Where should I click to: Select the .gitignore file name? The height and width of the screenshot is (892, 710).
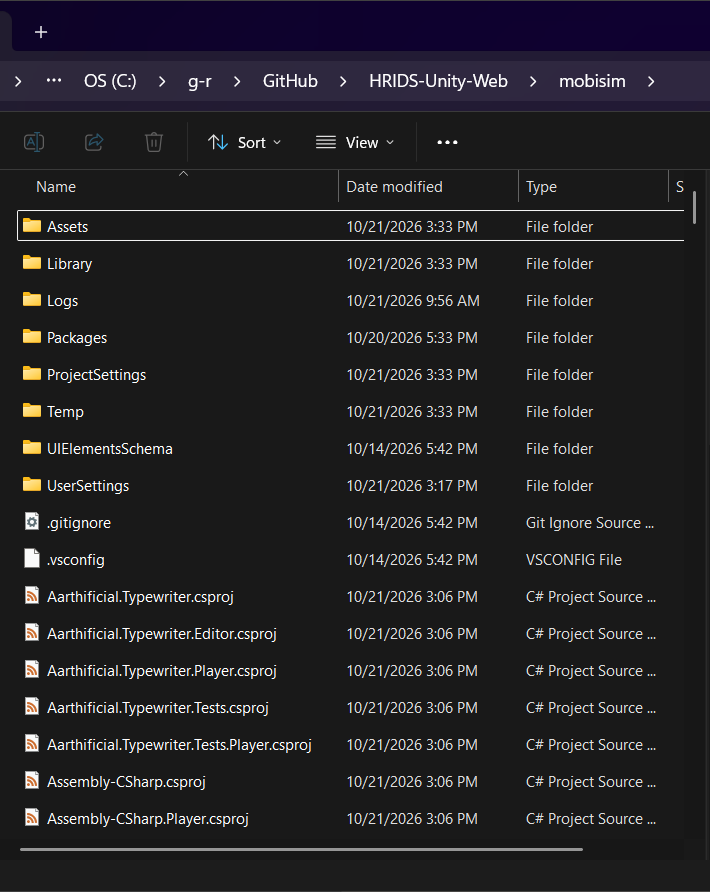pos(79,522)
